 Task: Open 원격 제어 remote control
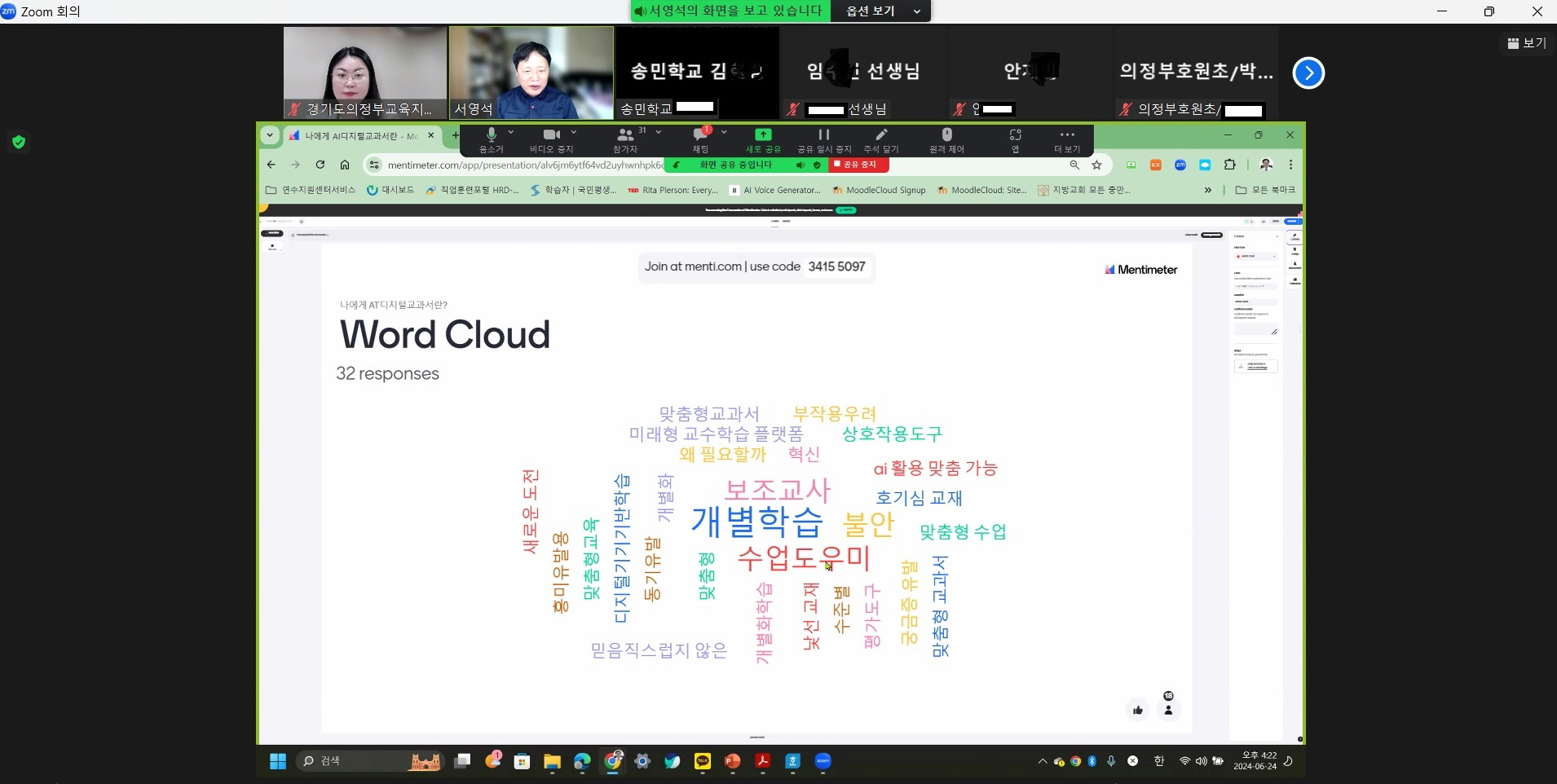tap(946, 139)
